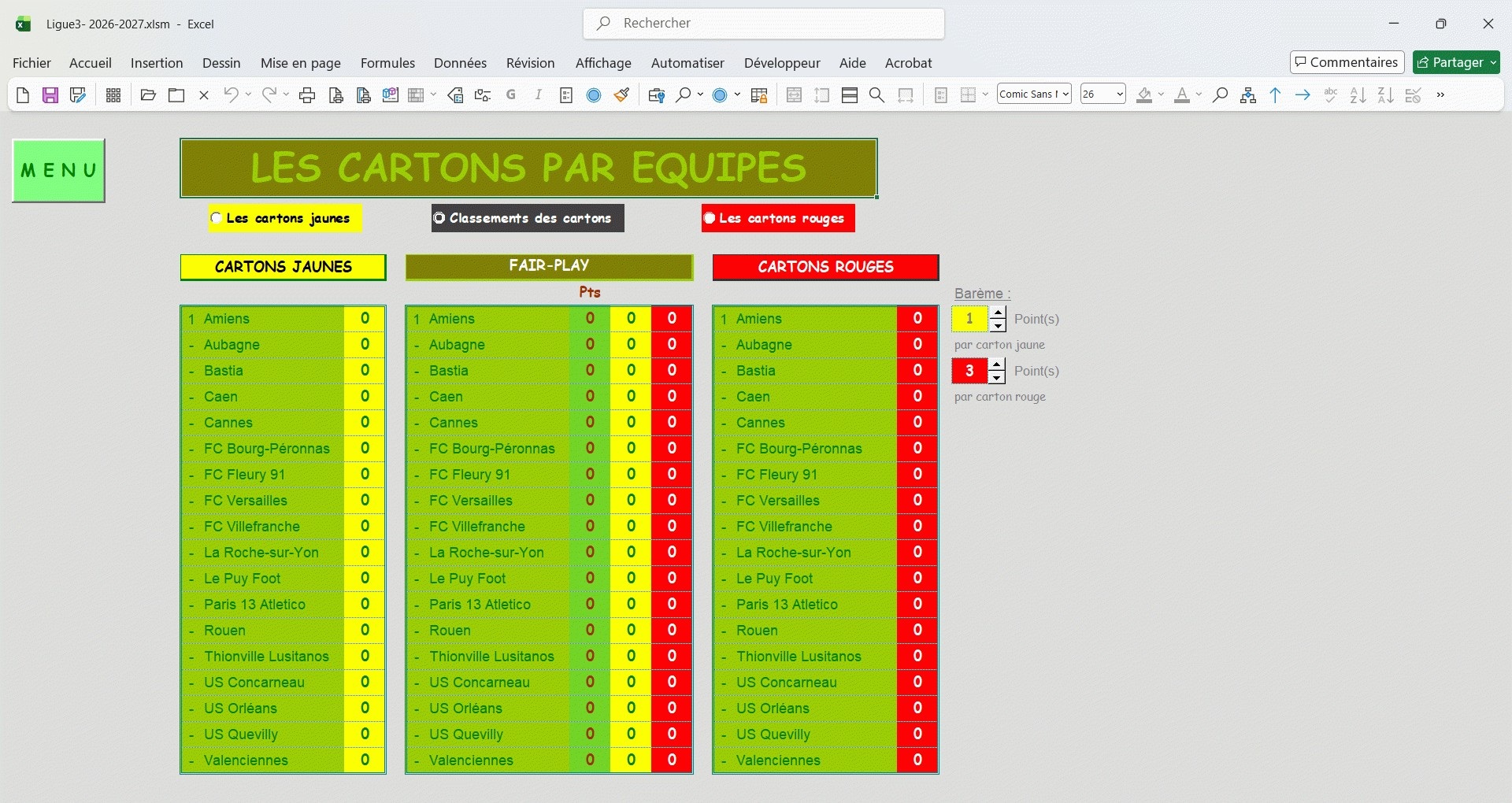Click the New blank file icon
The image size is (1512, 803).
23,95
